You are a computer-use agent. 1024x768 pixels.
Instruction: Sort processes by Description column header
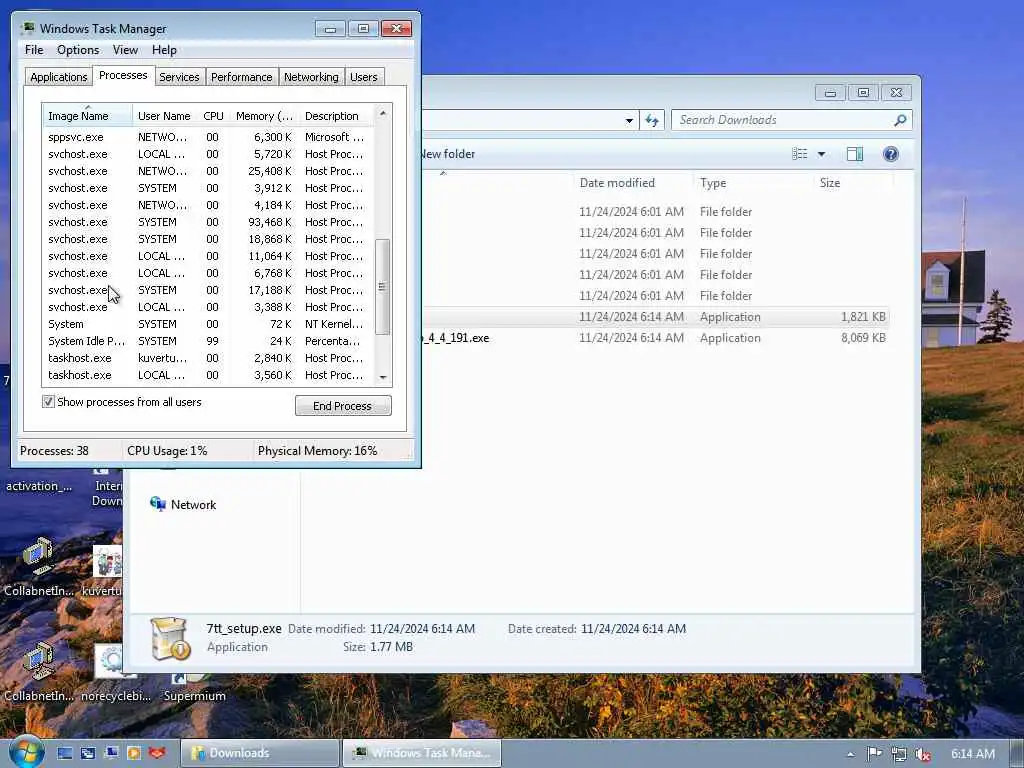[x=336, y=116]
